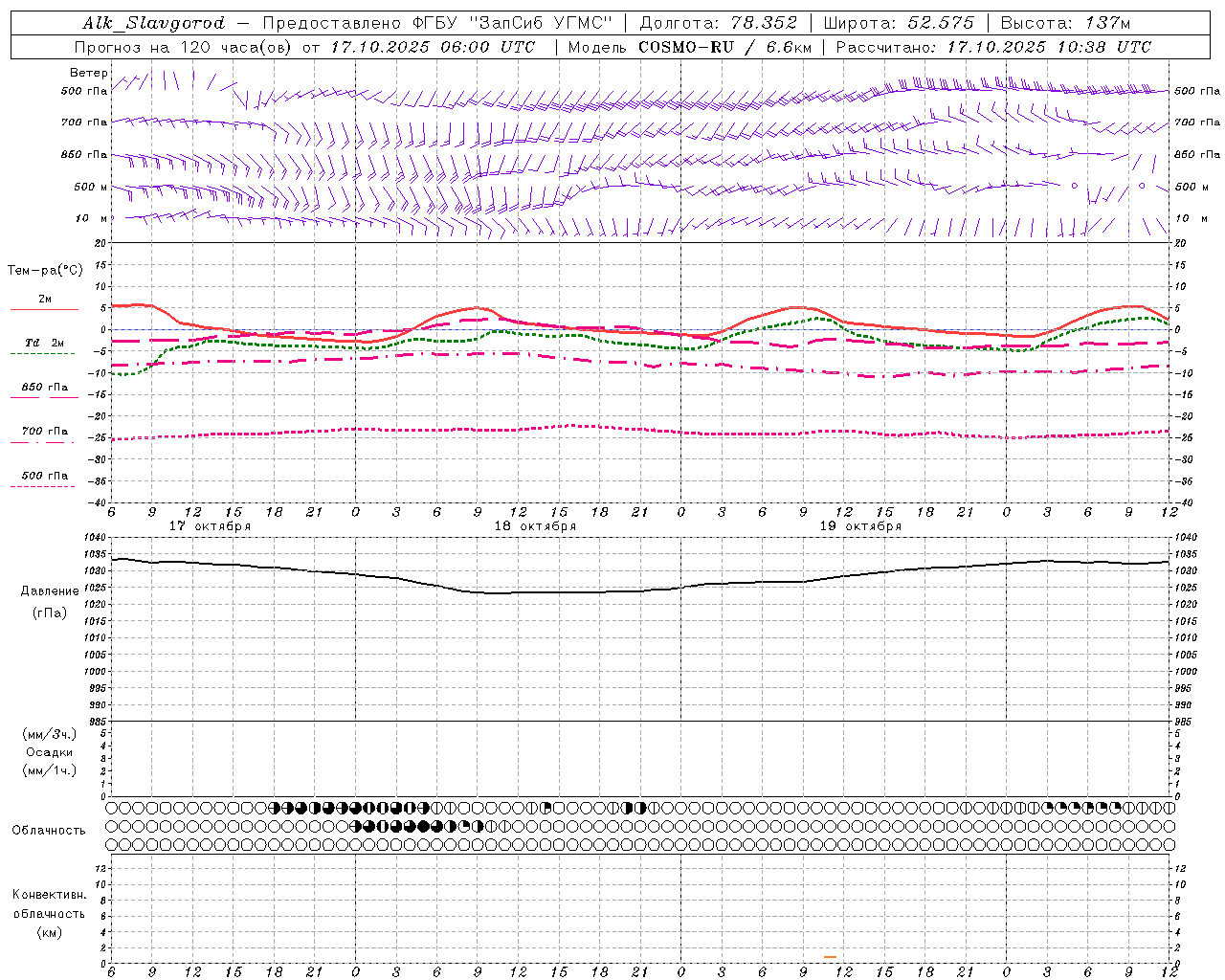Select the provider text ФГБУ "ЗапСиб УГМС"
Image resolution: width=1225 pixels, height=980 pixels.
[512, 23]
